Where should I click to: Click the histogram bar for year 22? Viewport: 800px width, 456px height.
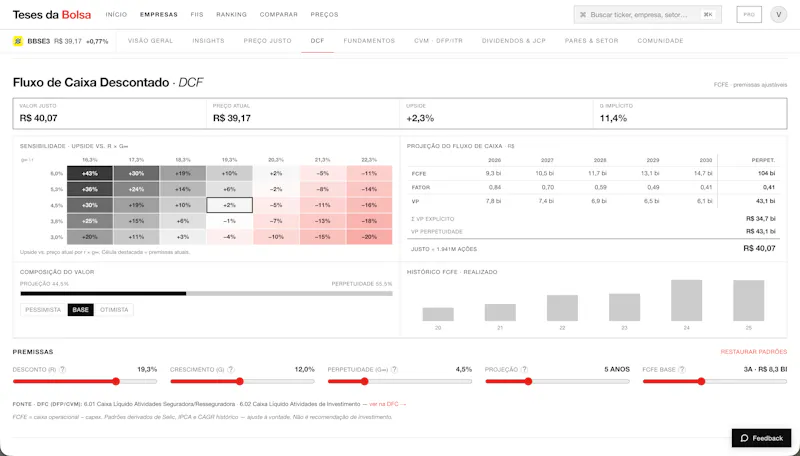point(562,308)
